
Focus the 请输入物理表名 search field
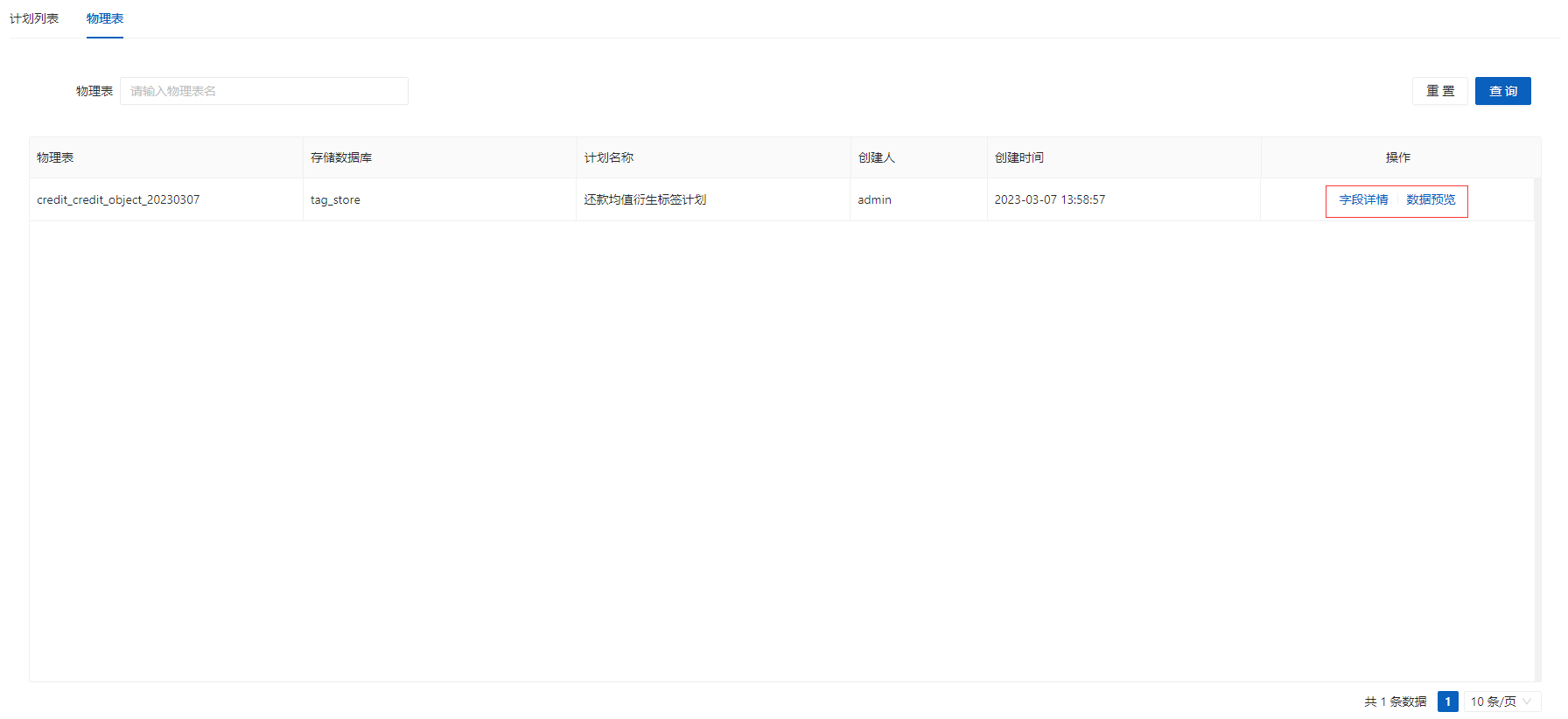point(263,91)
